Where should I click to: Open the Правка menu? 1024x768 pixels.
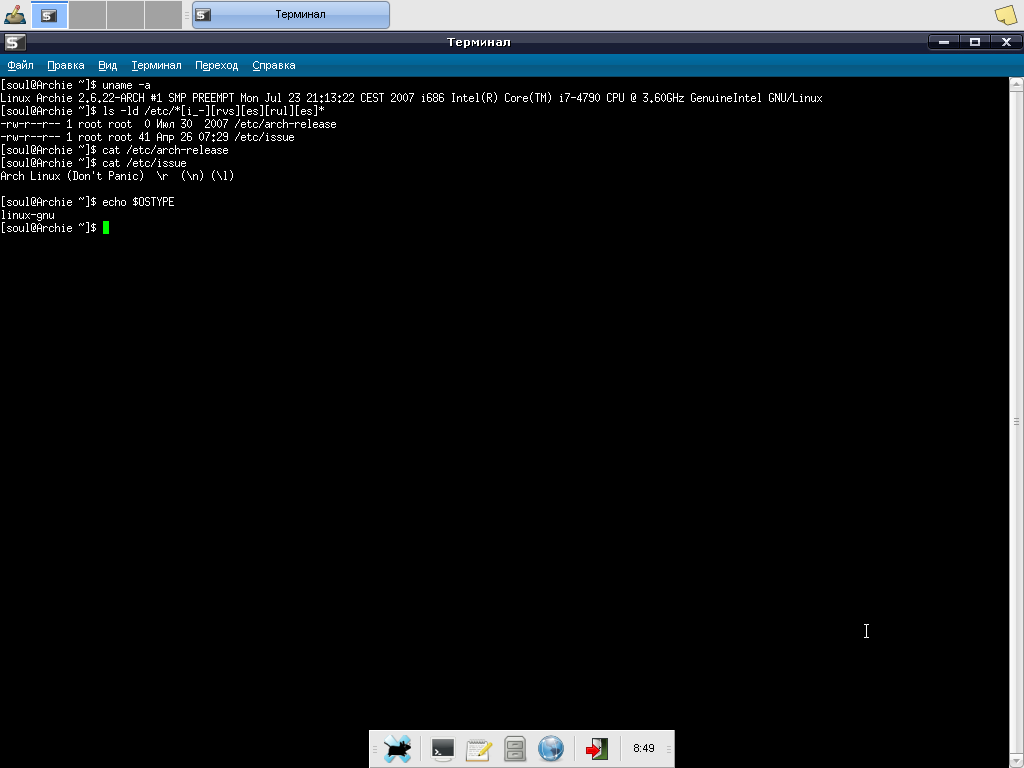(65, 65)
